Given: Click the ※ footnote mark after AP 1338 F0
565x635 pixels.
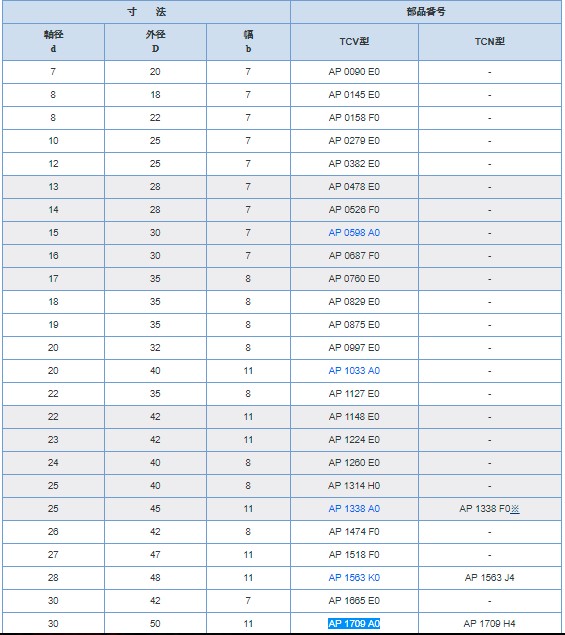Looking at the screenshot, I should 515,509.
